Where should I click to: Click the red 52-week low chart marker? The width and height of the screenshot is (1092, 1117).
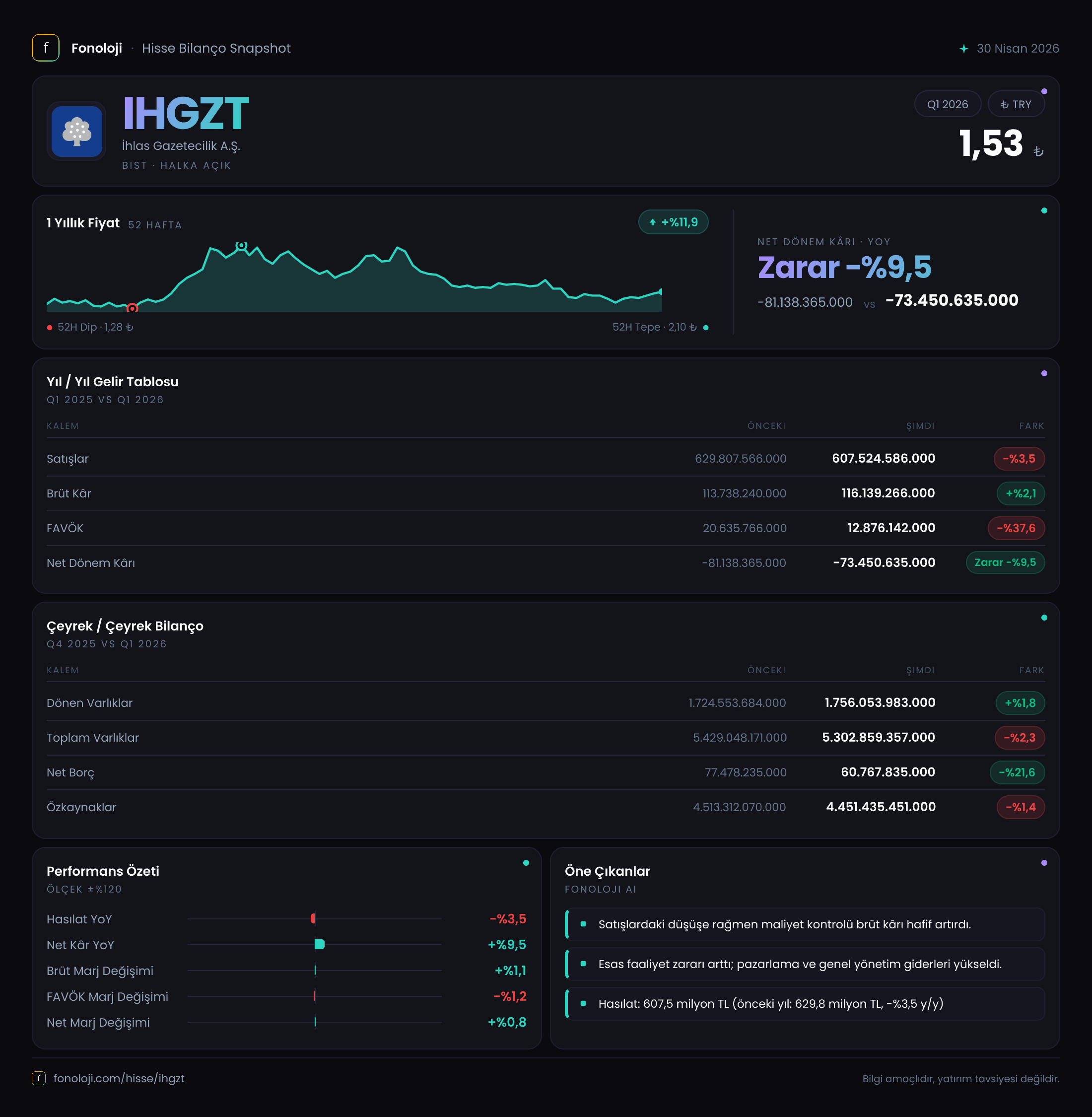[133, 308]
